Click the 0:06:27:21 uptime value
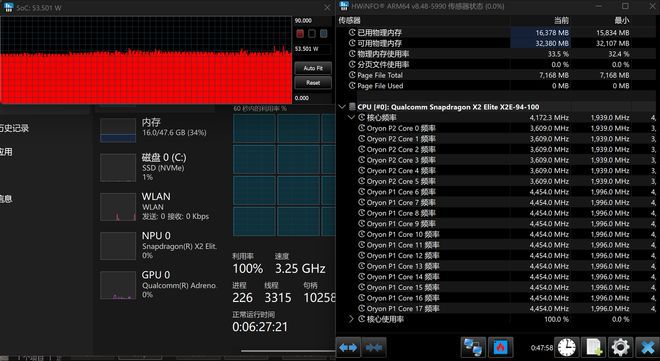Image resolution: width=660 pixels, height=361 pixels. point(260,327)
